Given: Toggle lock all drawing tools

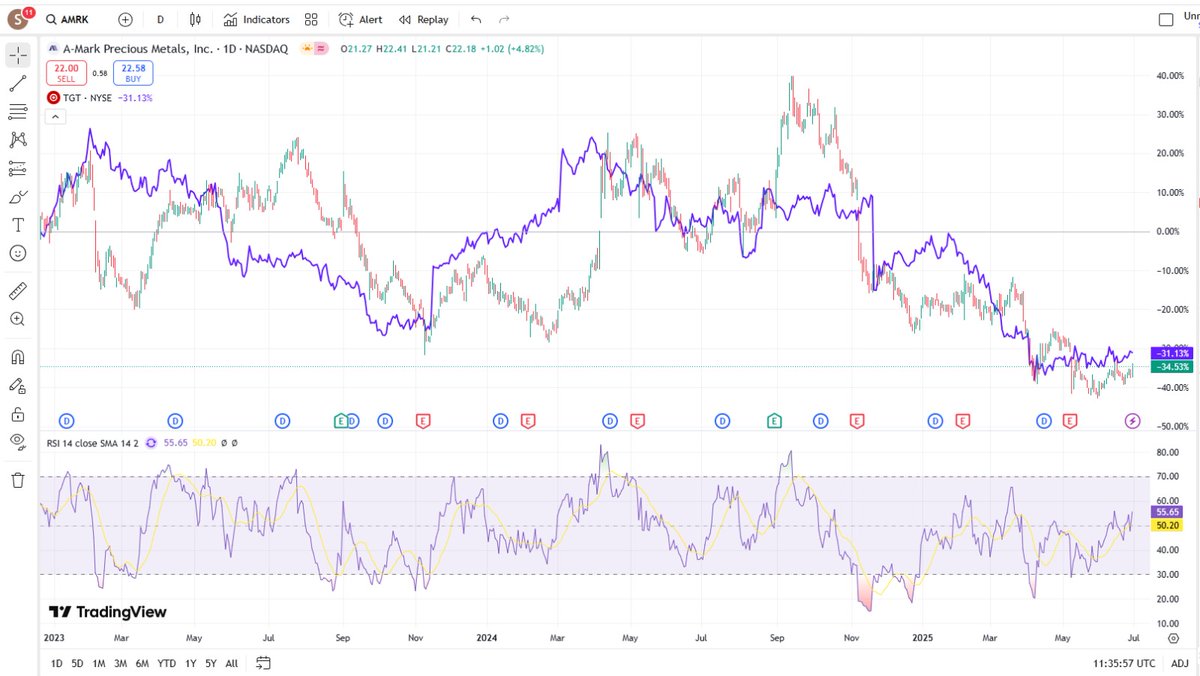Looking at the screenshot, I should [18, 414].
